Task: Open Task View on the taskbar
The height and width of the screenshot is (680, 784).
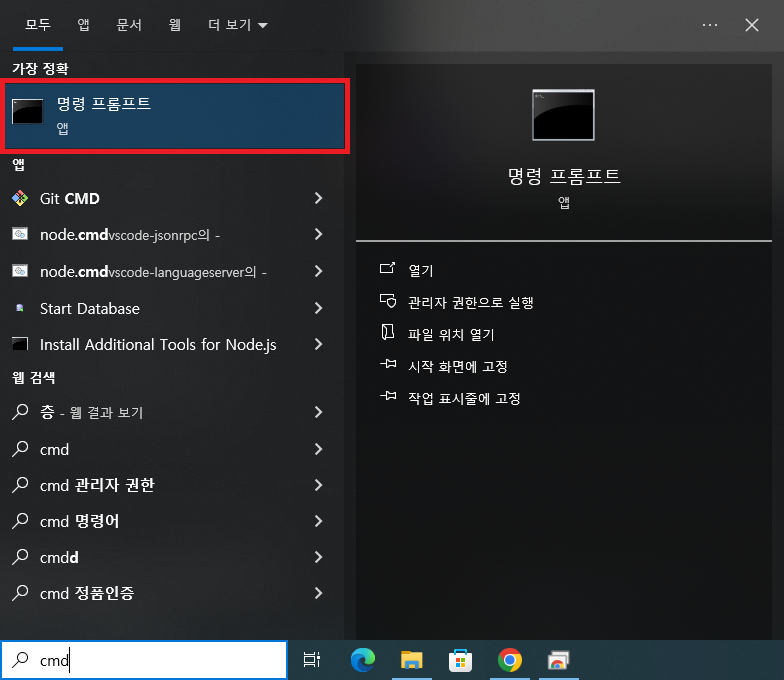Action: point(312,660)
